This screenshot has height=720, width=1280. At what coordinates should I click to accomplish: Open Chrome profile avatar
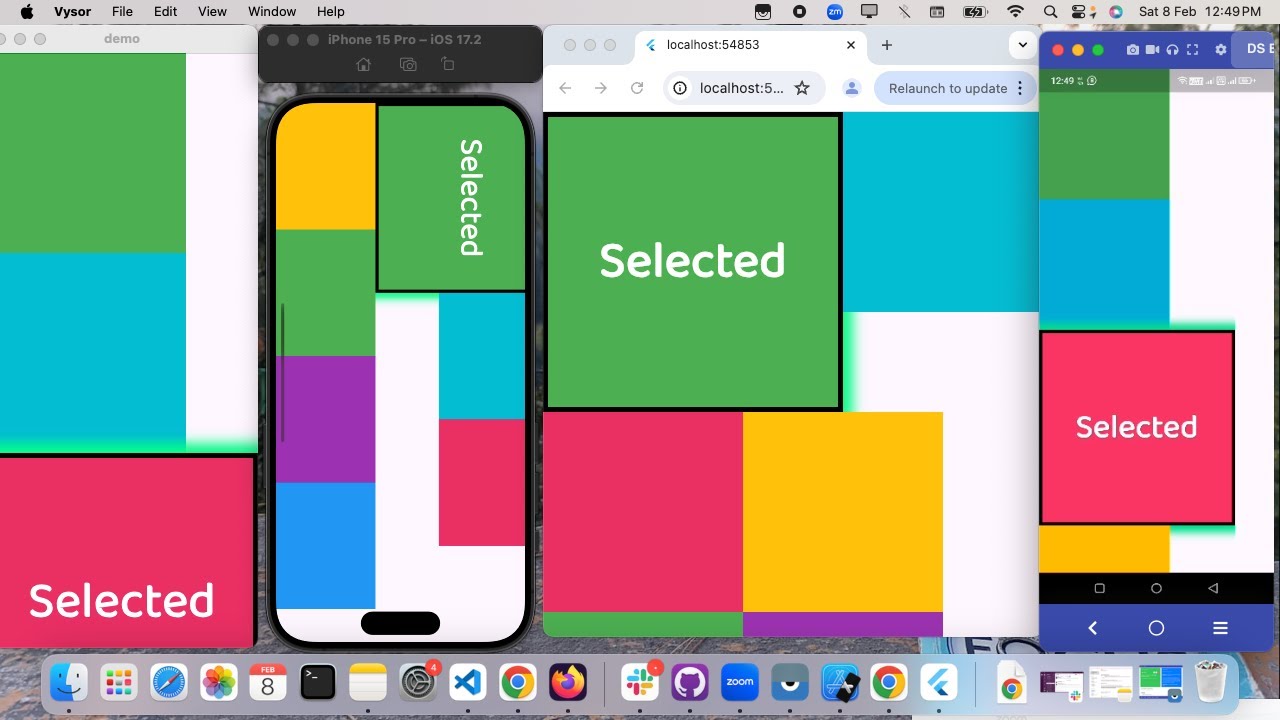pos(852,88)
